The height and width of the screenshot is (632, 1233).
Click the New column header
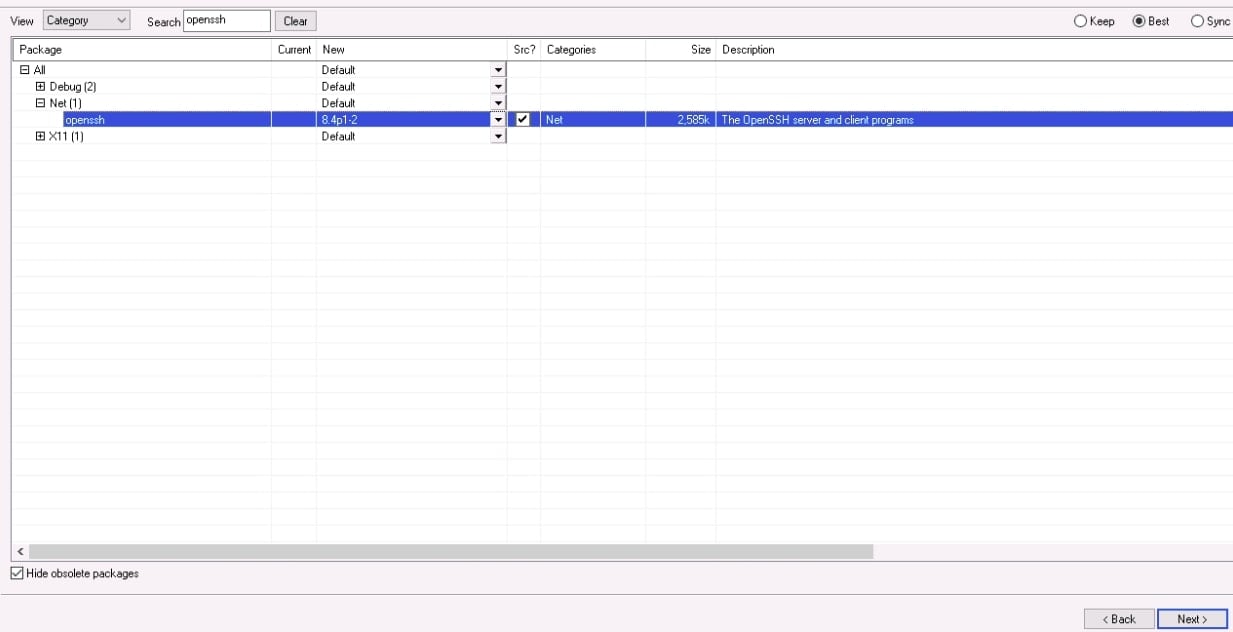[x=412, y=49]
